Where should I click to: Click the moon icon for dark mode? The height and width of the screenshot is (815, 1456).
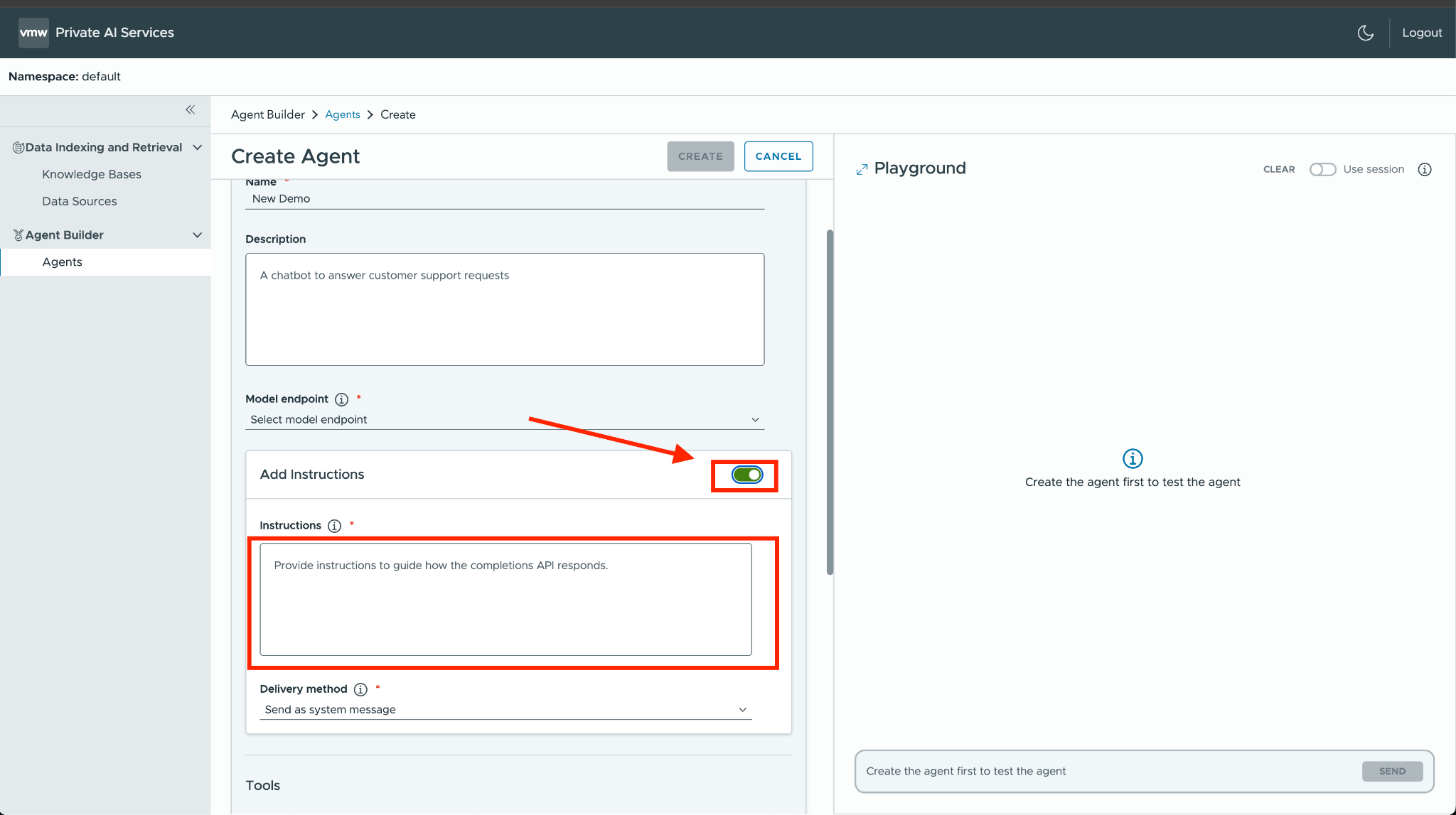click(x=1365, y=33)
